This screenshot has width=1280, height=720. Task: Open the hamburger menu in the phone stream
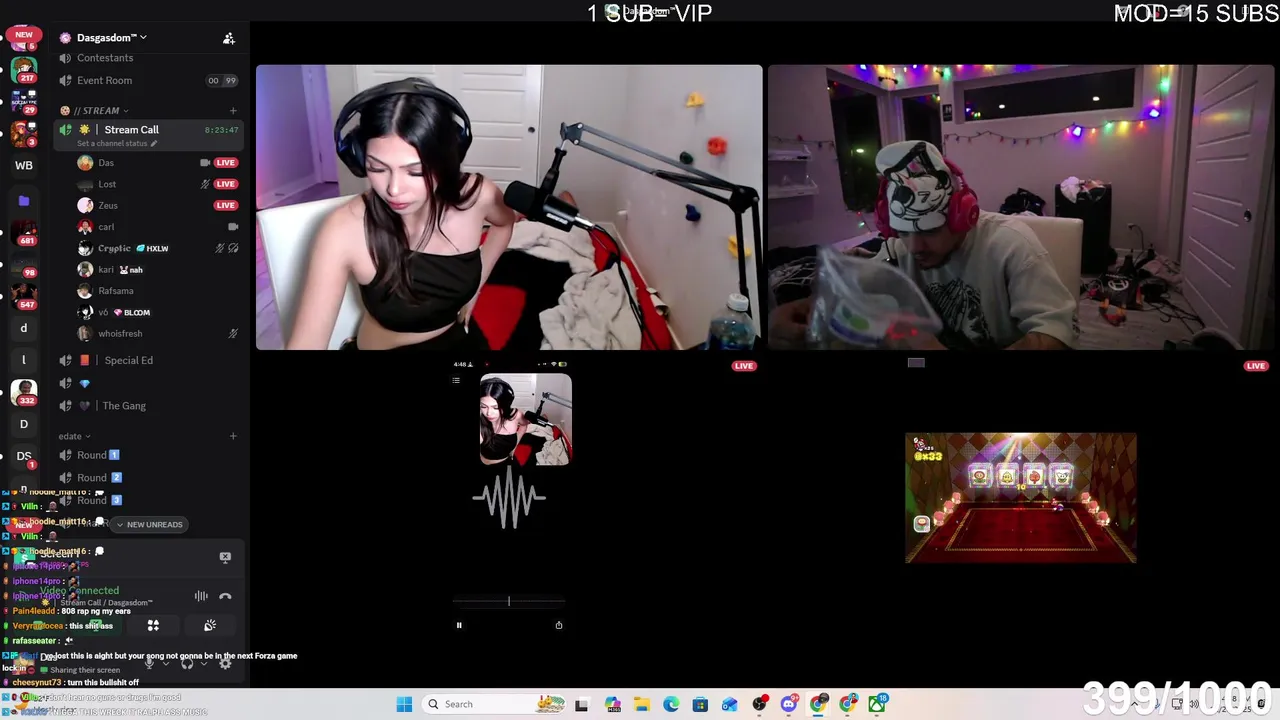coord(456,380)
